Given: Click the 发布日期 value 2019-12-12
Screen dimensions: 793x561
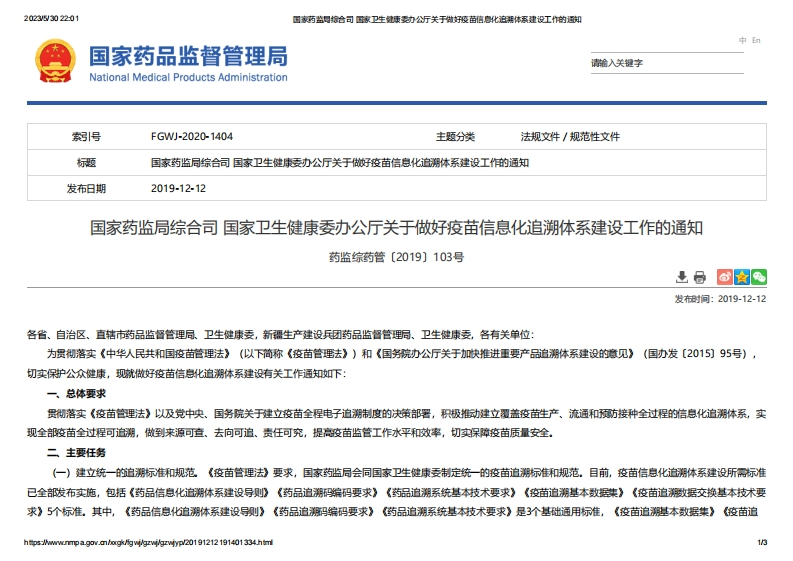Looking at the screenshot, I should pyautogui.click(x=178, y=188).
